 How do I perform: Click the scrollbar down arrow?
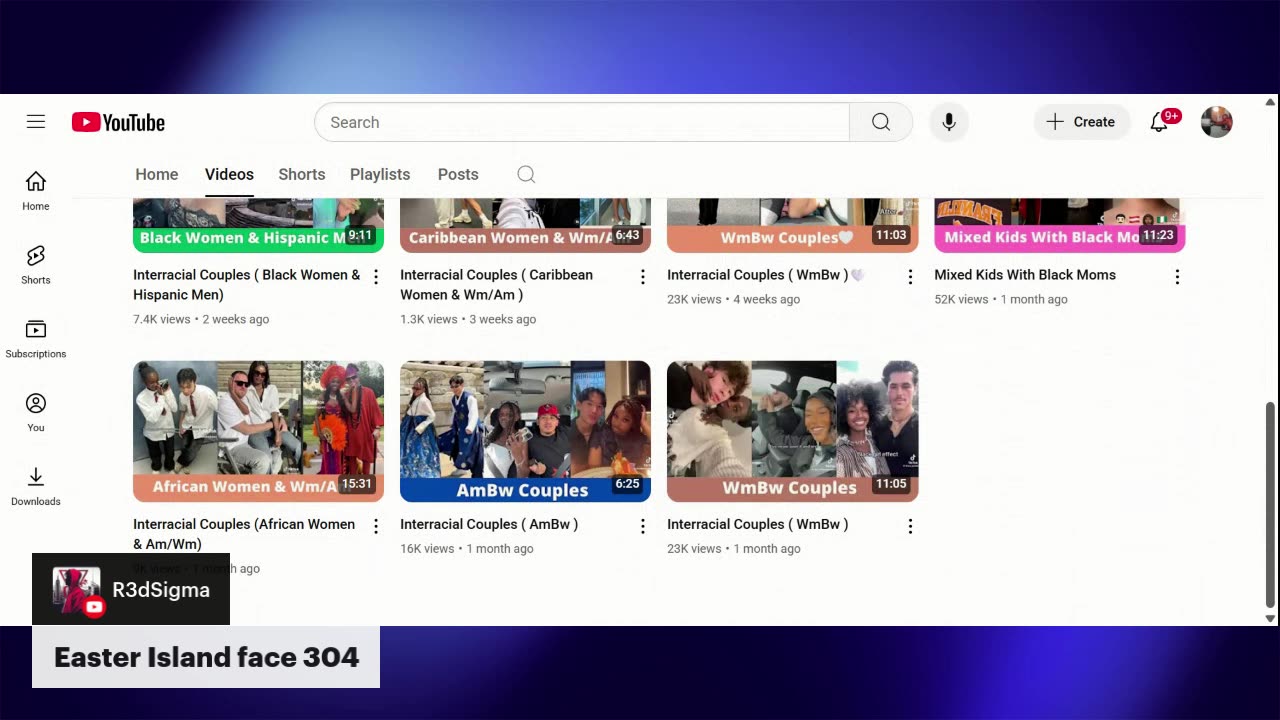click(x=1271, y=618)
